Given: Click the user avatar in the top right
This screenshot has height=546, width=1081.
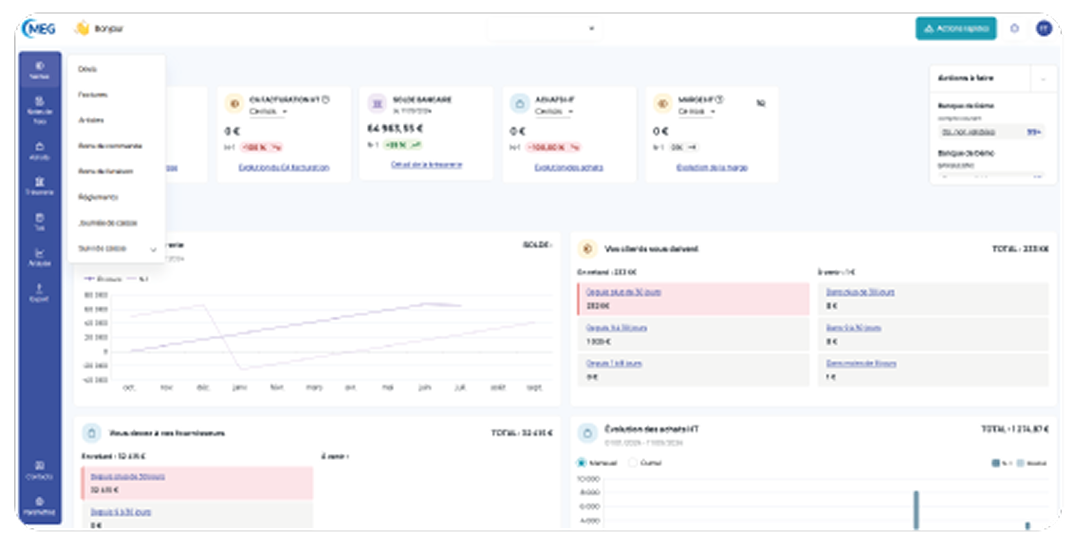Looking at the screenshot, I should pyautogui.click(x=1043, y=29).
